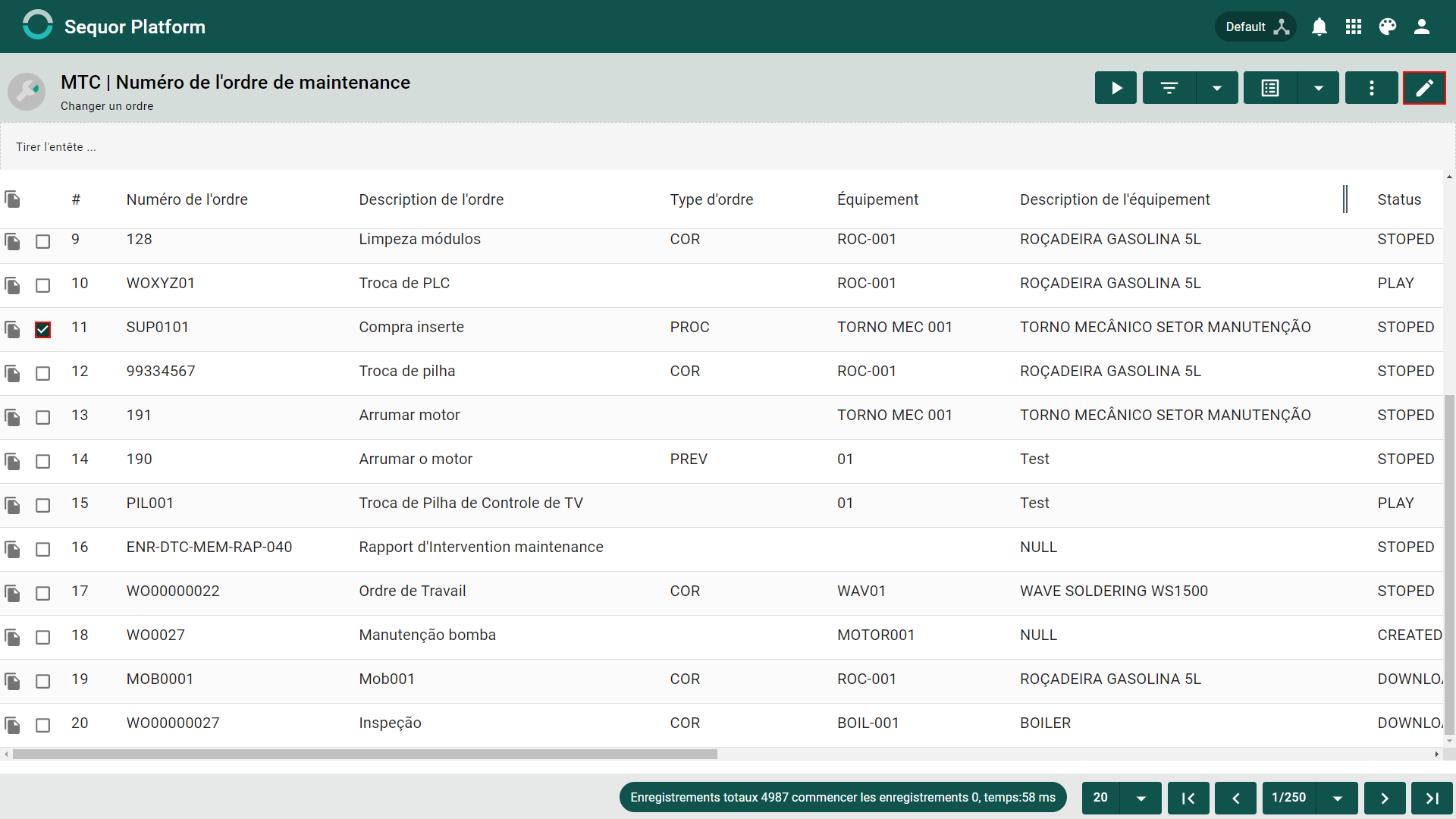Click the 'MOTOR001' equipment cell

click(x=876, y=635)
